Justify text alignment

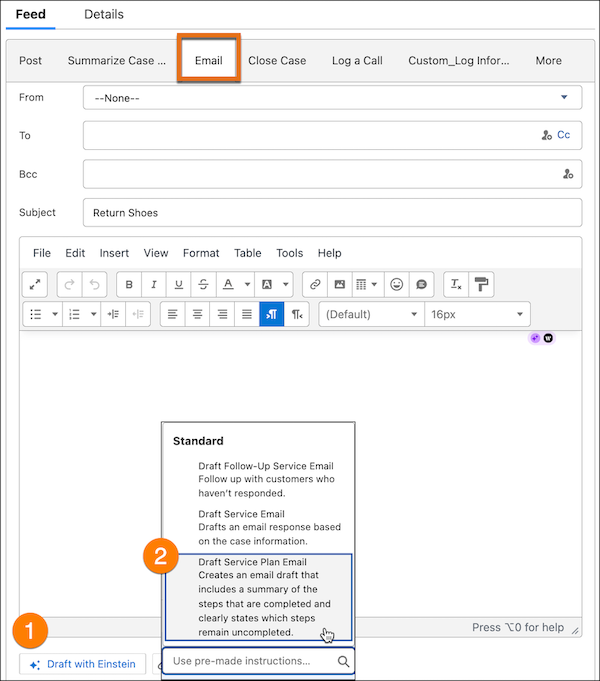click(247, 314)
